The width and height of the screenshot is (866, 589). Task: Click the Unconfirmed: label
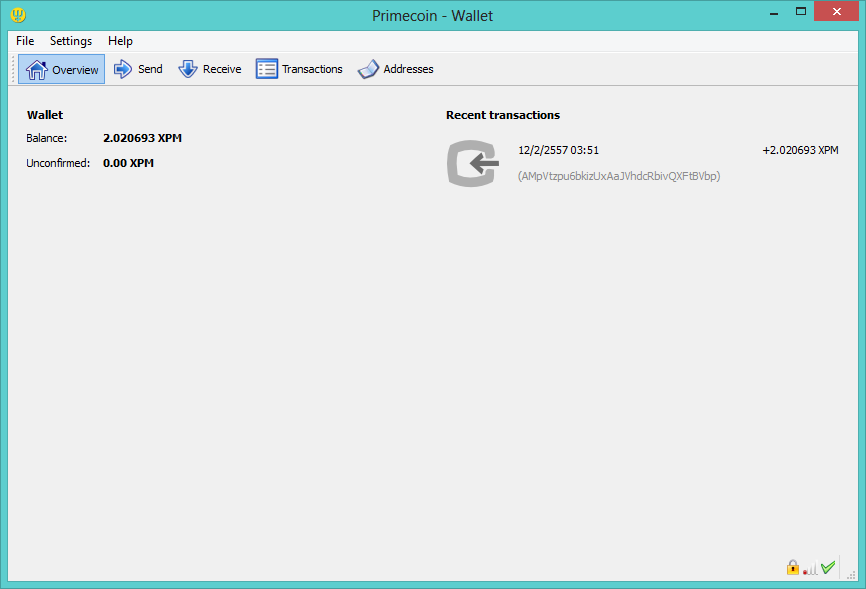[58, 163]
